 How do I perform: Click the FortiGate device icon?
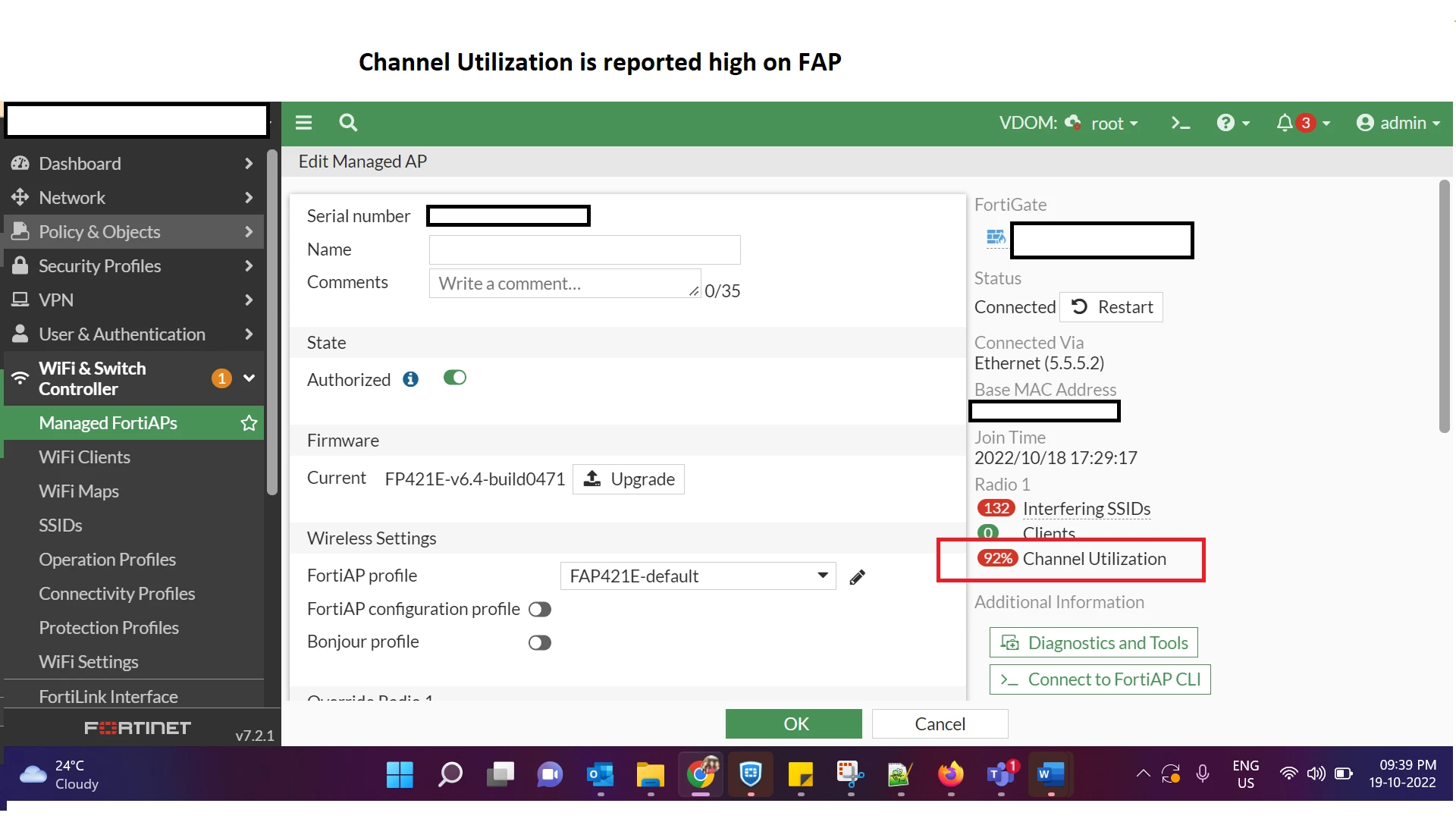[996, 238]
